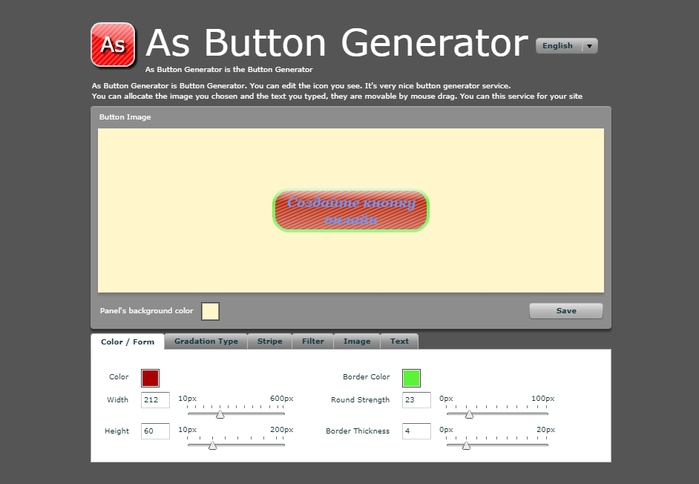This screenshot has height=484, width=699.
Task: Click the Round Strength slider handle
Action: (x=469, y=414)
